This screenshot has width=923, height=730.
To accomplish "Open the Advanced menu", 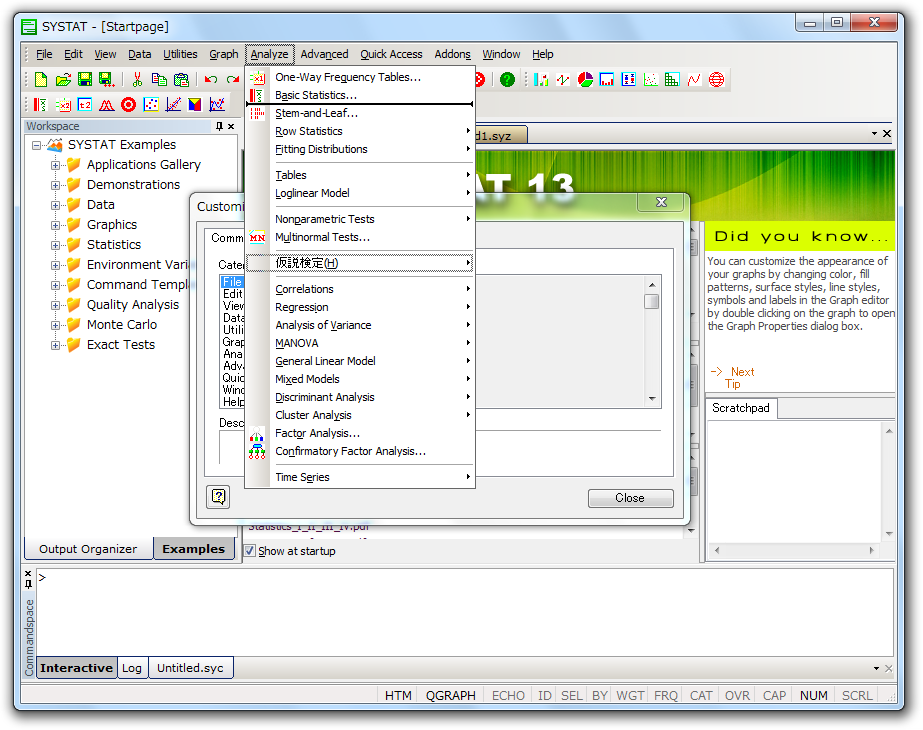I will (x=324, y=54).
